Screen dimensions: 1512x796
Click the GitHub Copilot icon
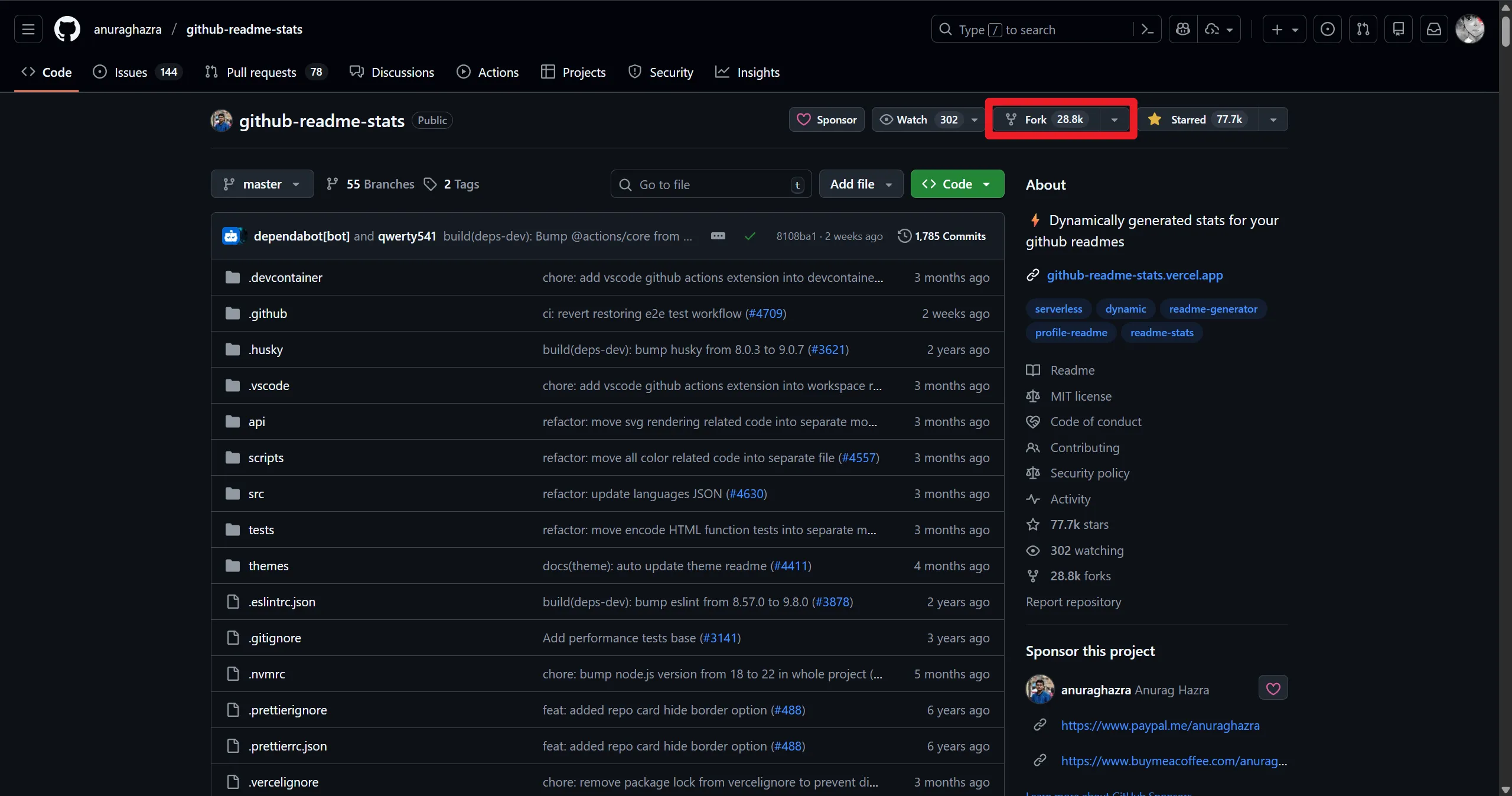point(1182,29)
